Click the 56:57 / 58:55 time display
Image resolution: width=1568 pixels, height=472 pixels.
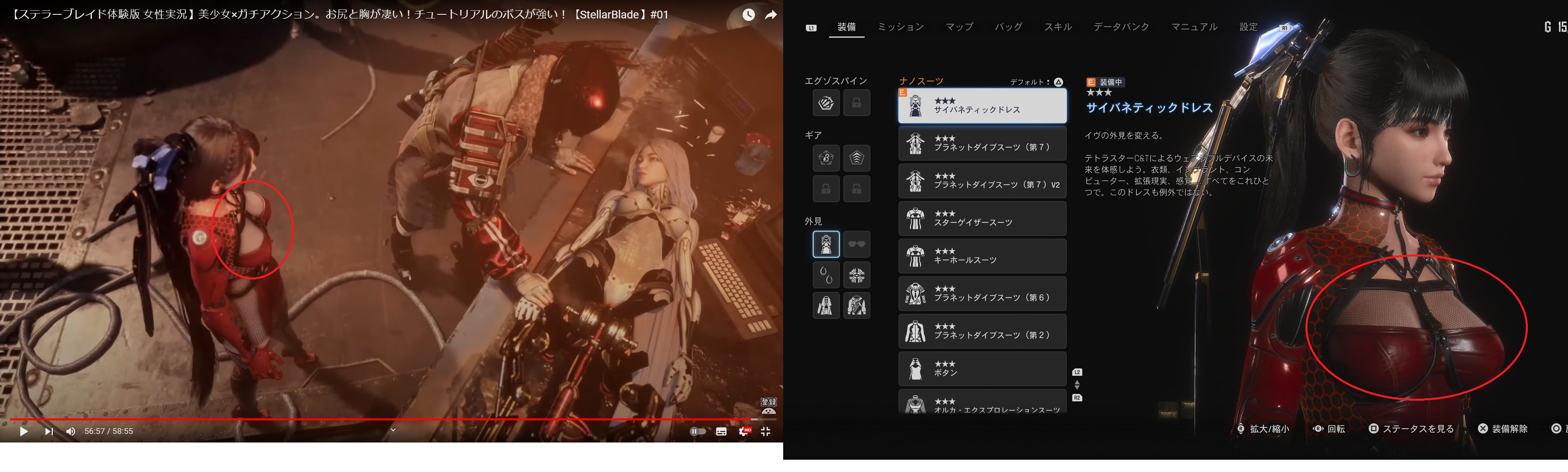click(109, 431)
